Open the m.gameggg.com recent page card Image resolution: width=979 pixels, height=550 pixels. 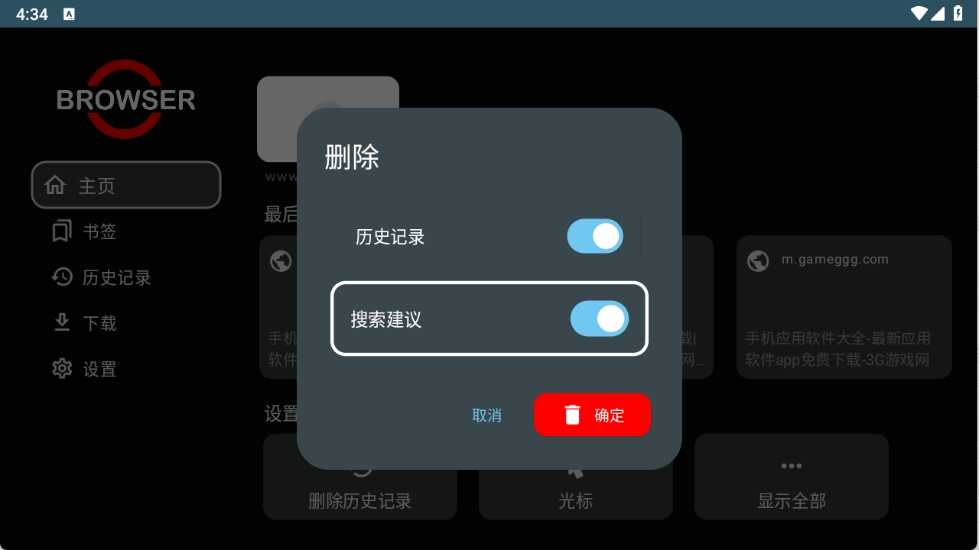[844, 307]
